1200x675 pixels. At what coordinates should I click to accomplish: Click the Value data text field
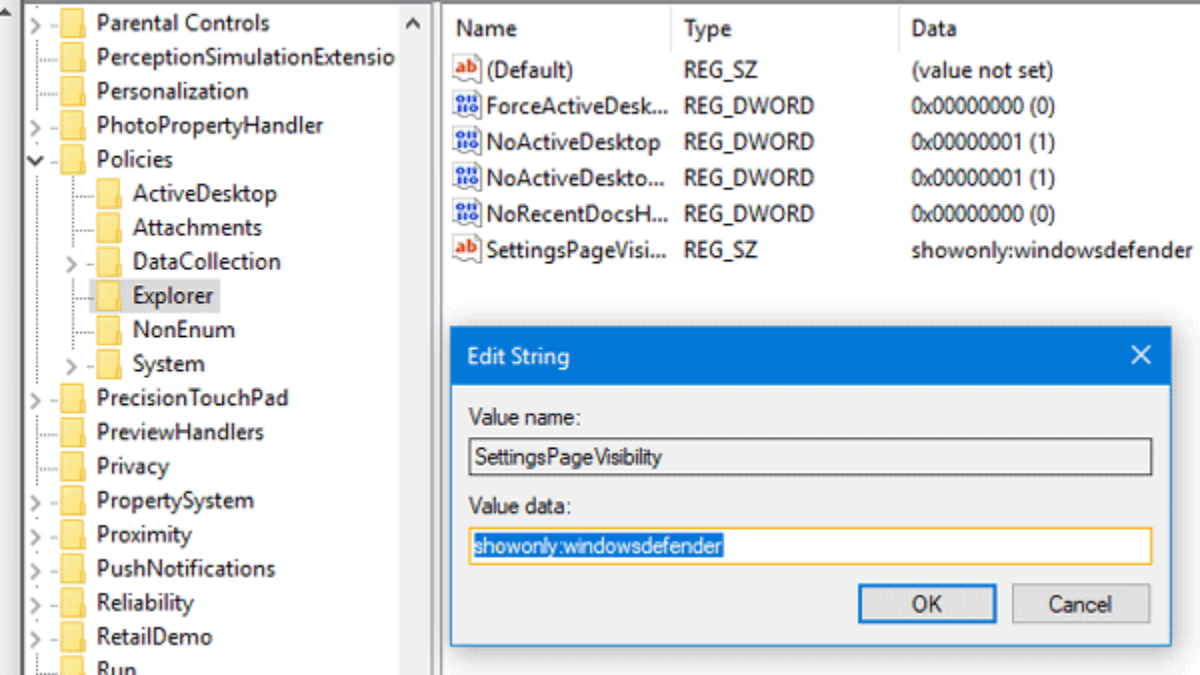[x=810, y=546]
